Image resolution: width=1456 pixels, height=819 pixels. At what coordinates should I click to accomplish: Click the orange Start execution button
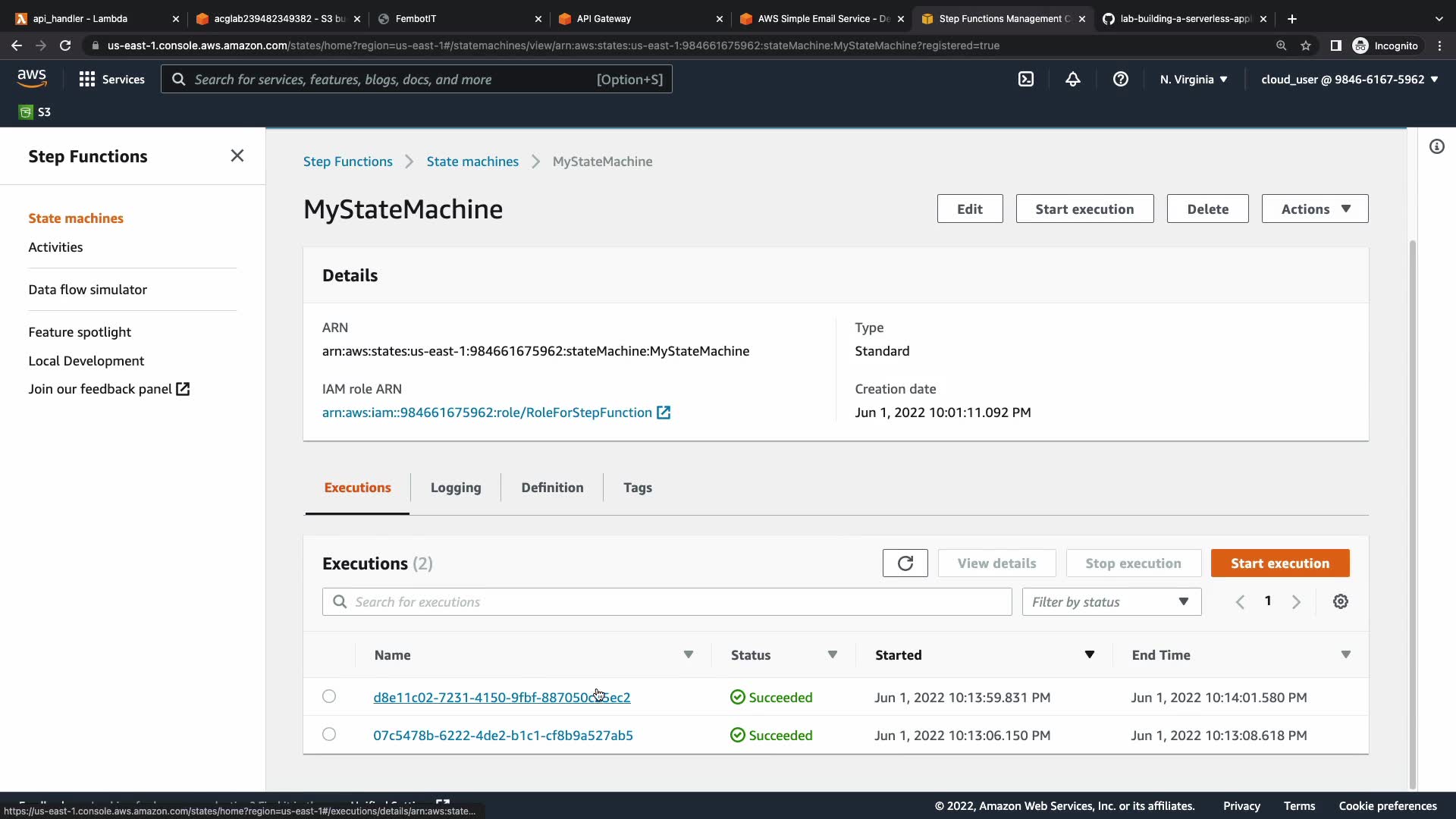tap(1279, 563)
